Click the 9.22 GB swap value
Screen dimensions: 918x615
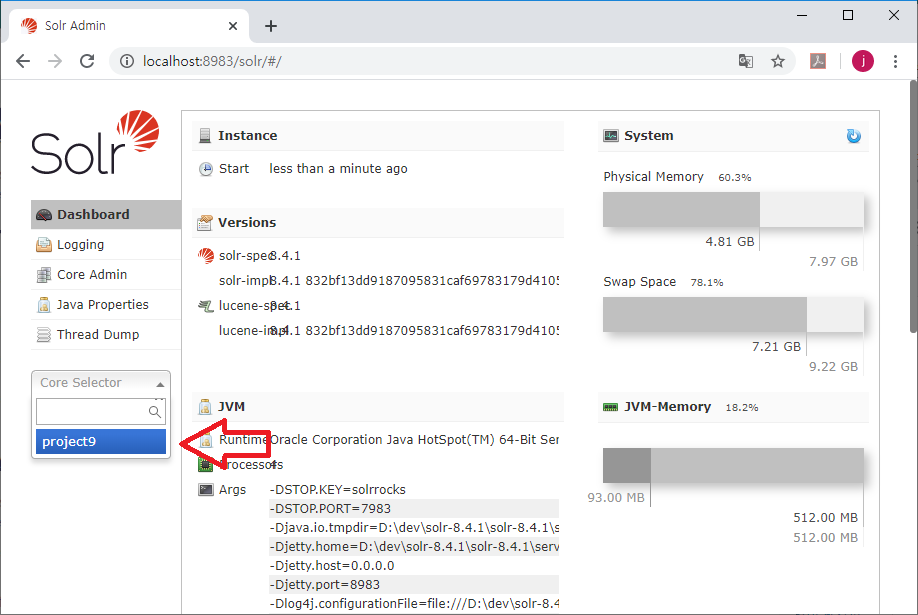[833, 367]
